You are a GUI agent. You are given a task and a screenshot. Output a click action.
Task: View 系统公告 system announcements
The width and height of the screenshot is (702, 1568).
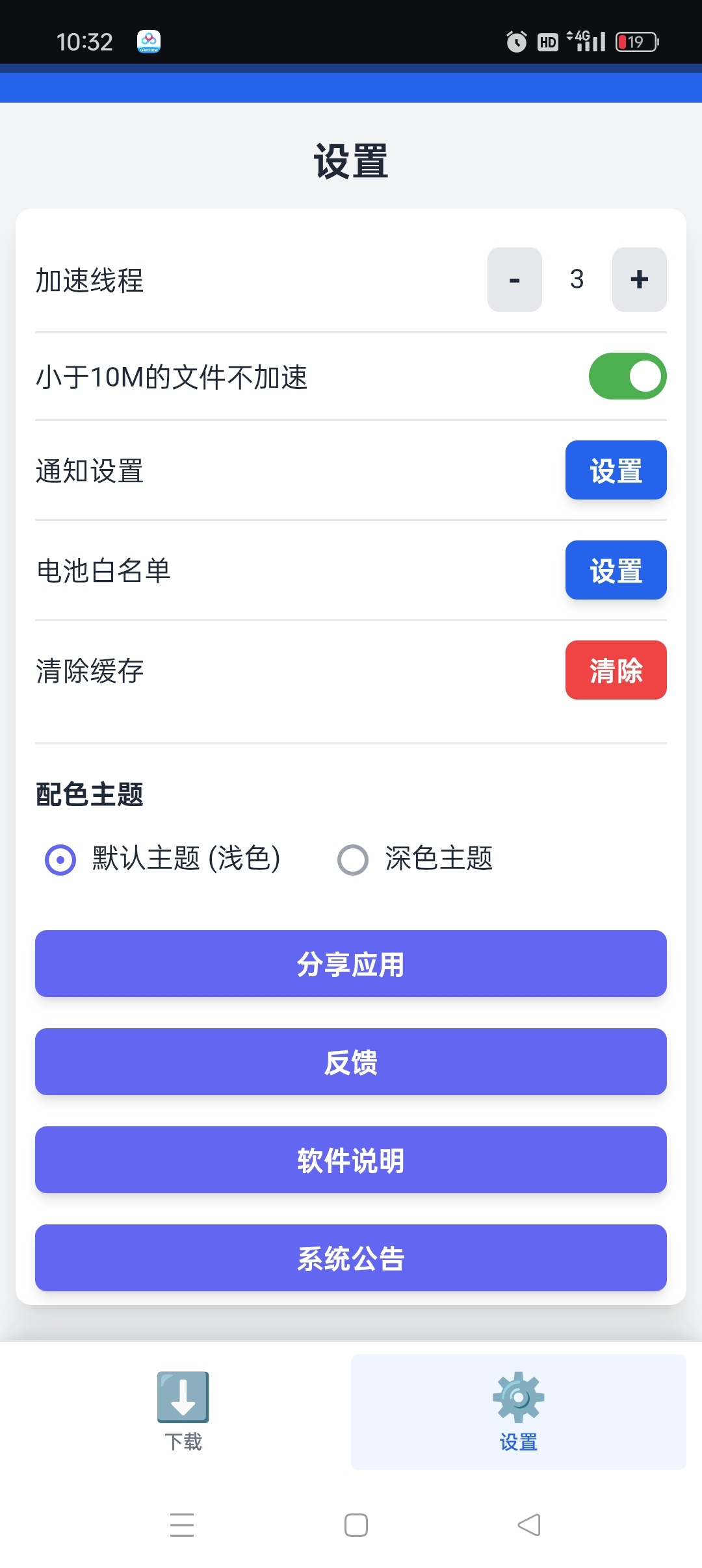(351, 1258)
